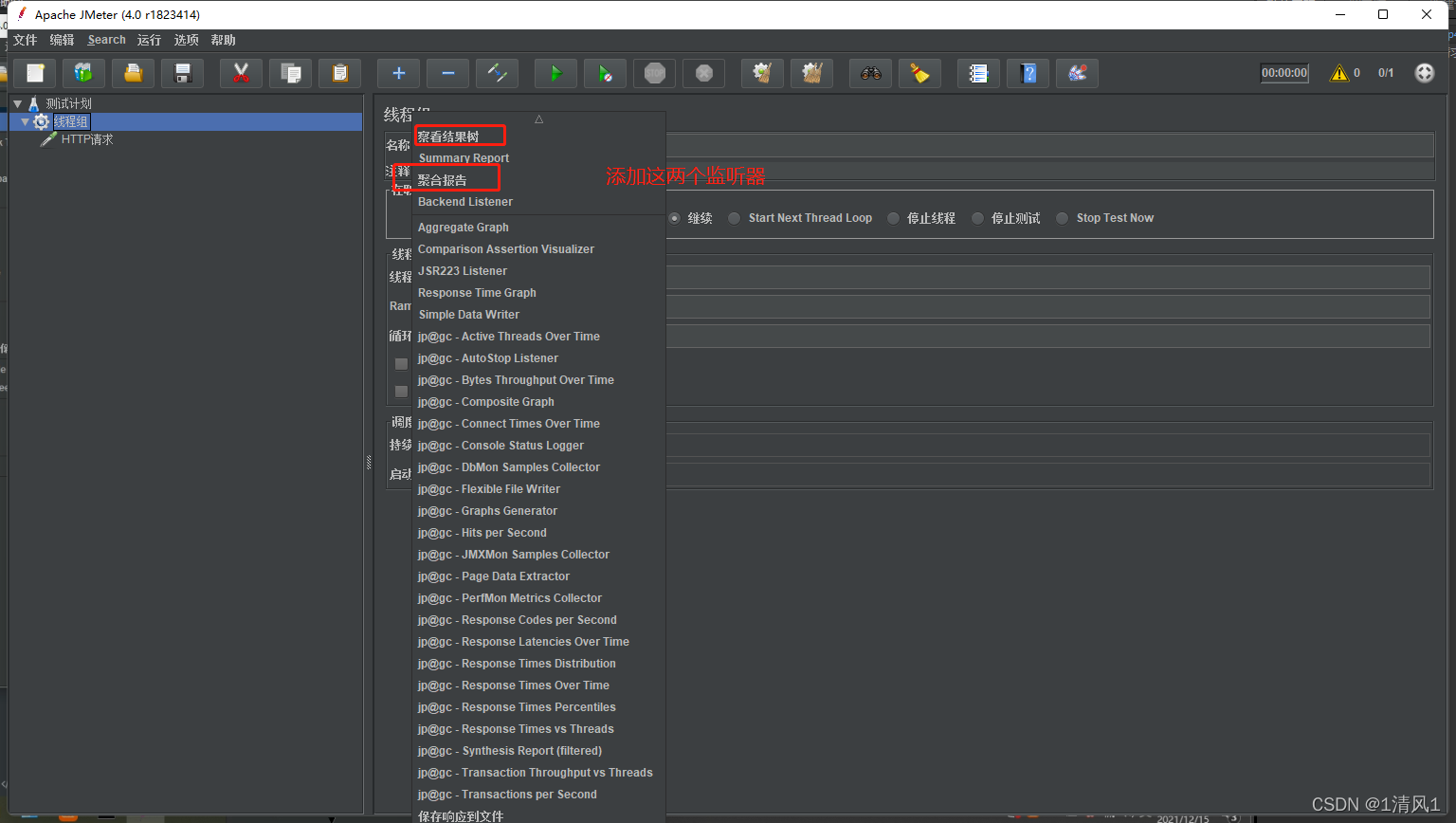This screenshot has width=1456, height=823.
Task: Click the New test plan toolbar icon
Action: click(x=35, y=73)
